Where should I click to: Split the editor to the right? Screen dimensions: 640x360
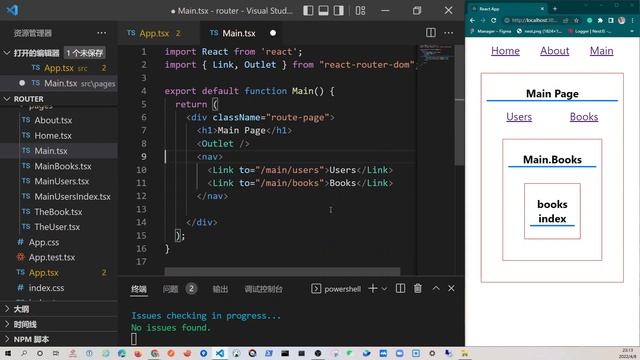pyautogui.click(x=431, y=33)
